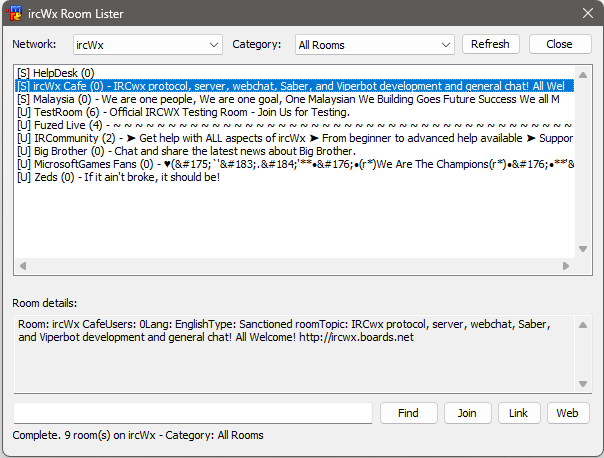Select the MicrosoftGames Fans room row
The width and height of the screenshot is (604, 458).
click(x=295, y=164)
